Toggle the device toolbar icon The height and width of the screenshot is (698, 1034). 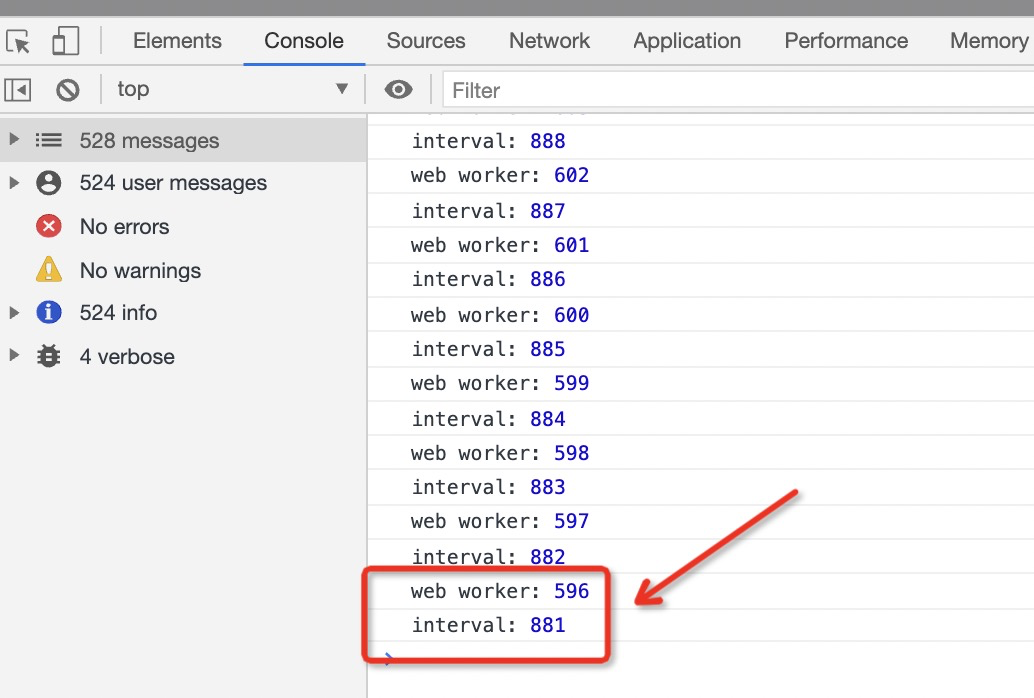click(x=65, y=41)
